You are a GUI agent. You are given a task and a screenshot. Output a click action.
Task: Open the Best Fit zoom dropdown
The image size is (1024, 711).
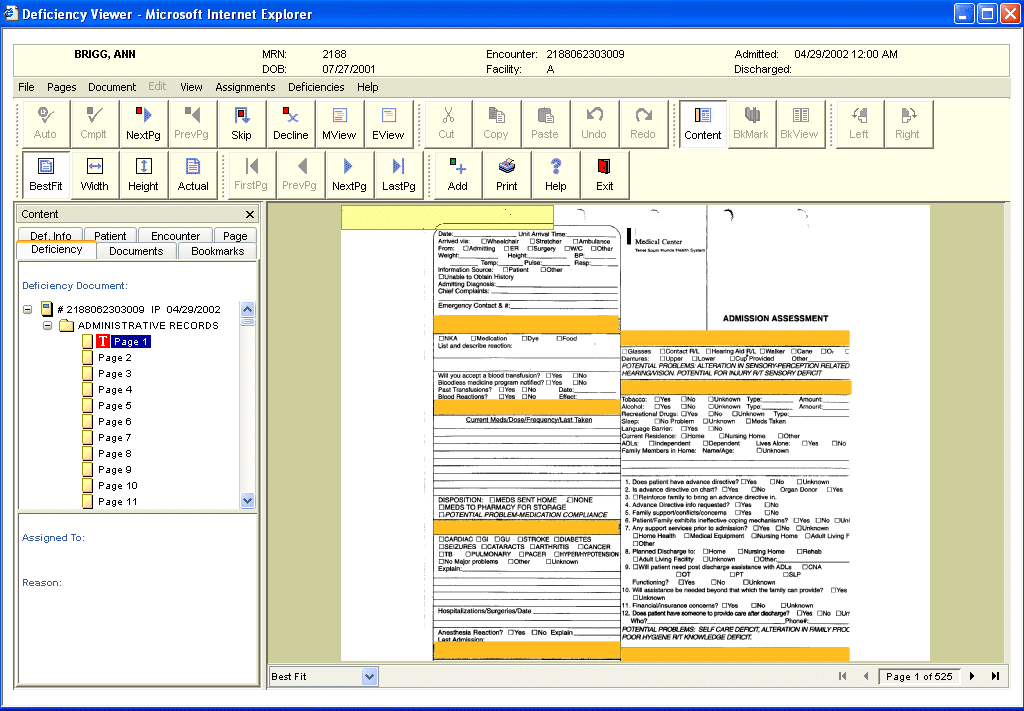pyautogui.click(x=370, y=676)
